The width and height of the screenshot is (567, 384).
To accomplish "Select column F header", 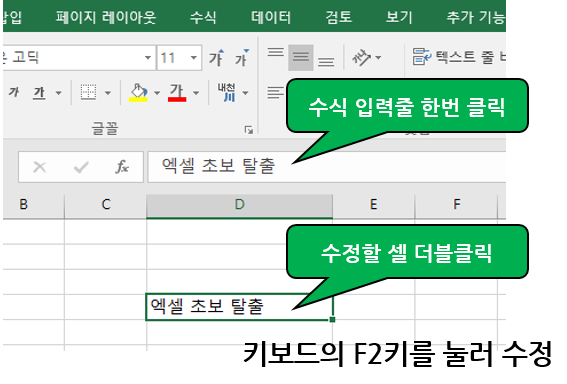I will [457, 205].
